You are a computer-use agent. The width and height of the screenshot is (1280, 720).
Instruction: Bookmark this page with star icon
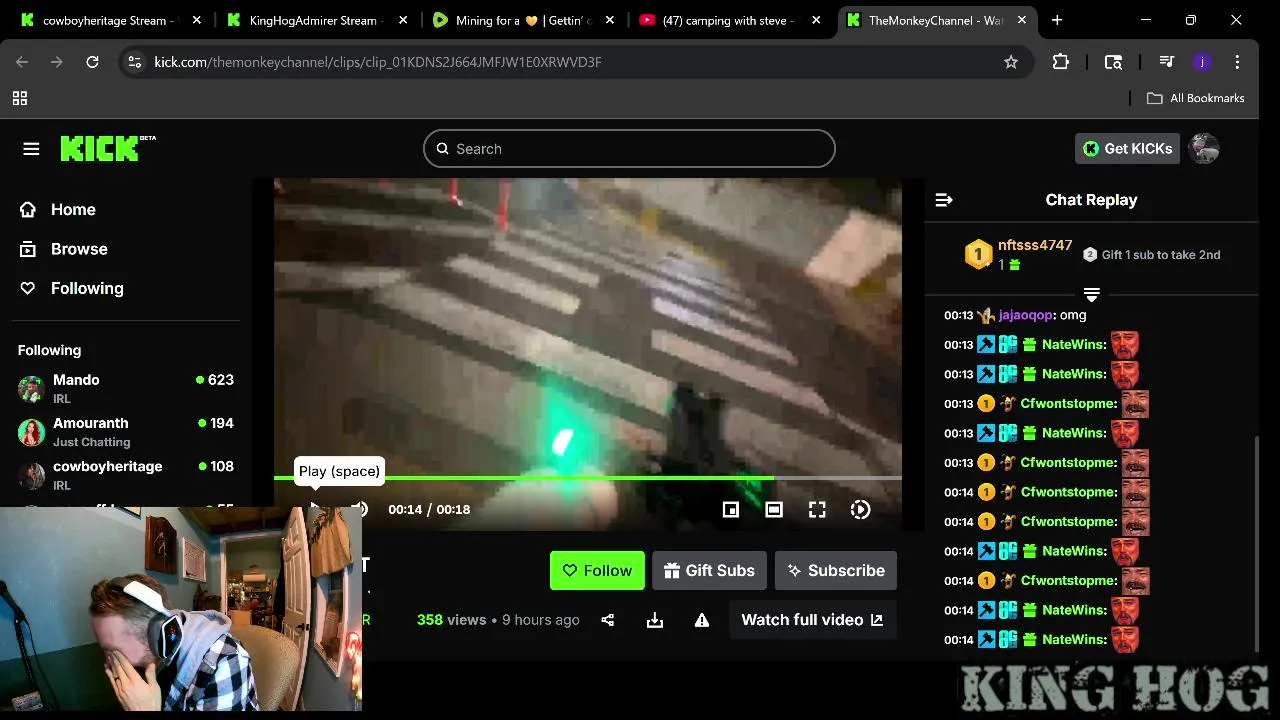pyautogui.click(x=1011, y=62)
